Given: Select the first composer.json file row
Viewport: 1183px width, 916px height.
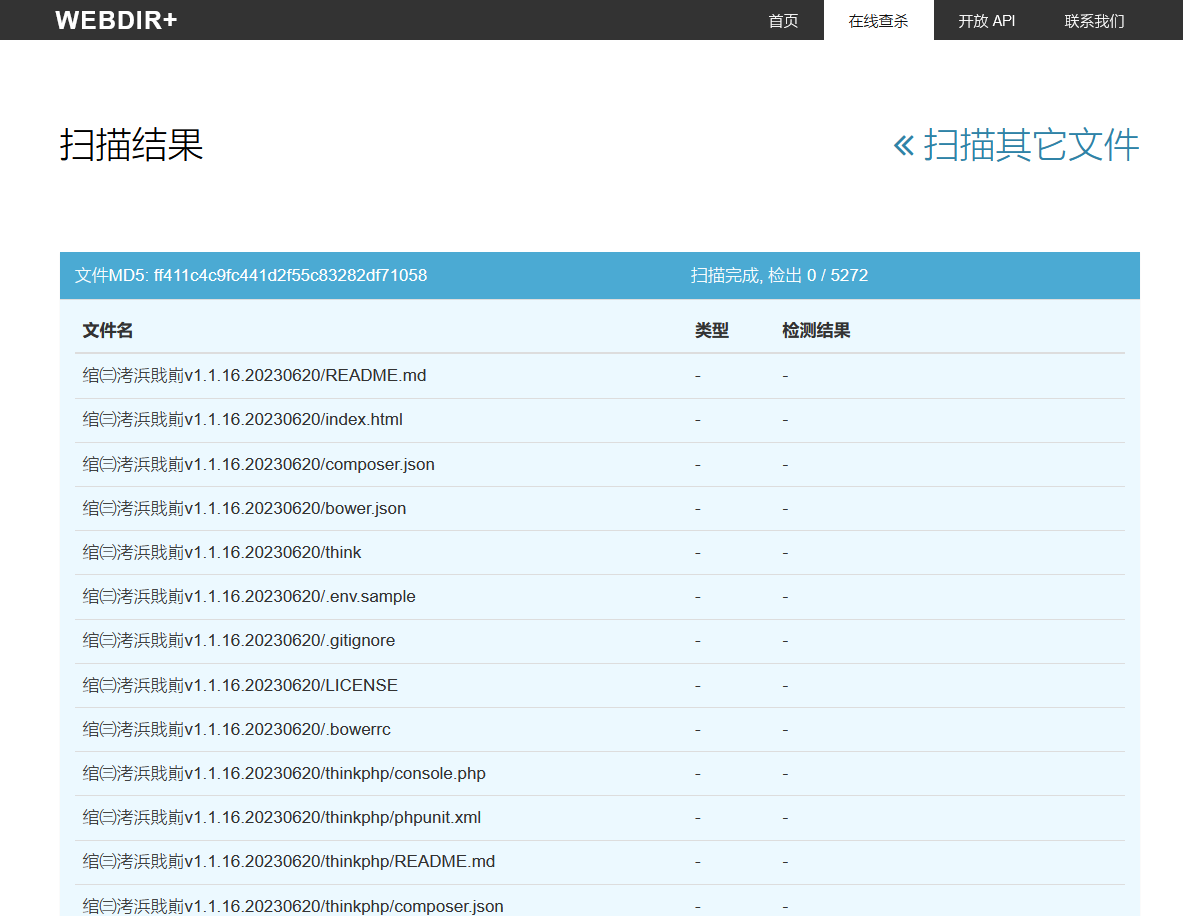Looking at the screenshot, I should pyautogui.click(x=258, y=464).
